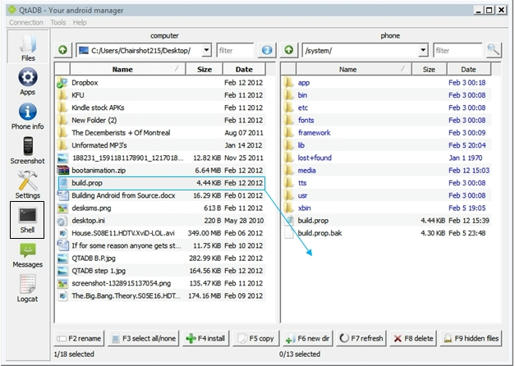Select the KFU folder row
The width and height of the screenshot is (515, 366).
point(161,95)
